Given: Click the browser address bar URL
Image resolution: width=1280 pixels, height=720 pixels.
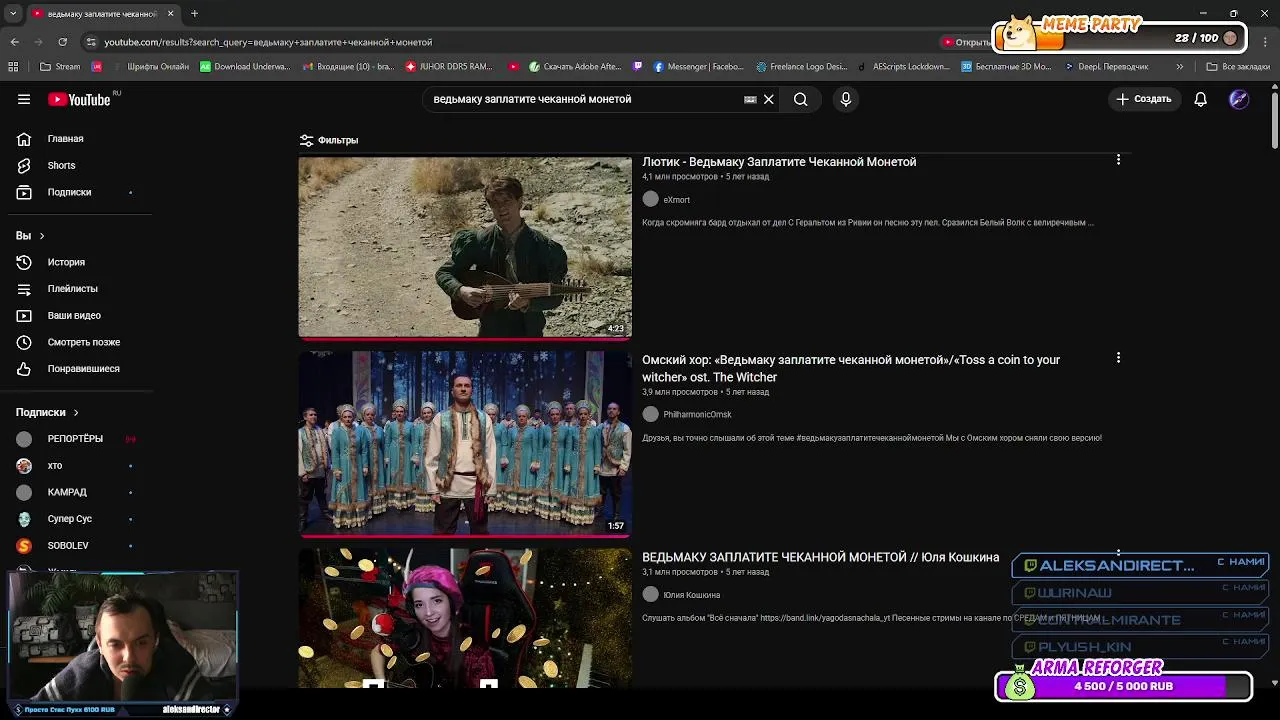Looking at the screenshot, I should [268, 42].
